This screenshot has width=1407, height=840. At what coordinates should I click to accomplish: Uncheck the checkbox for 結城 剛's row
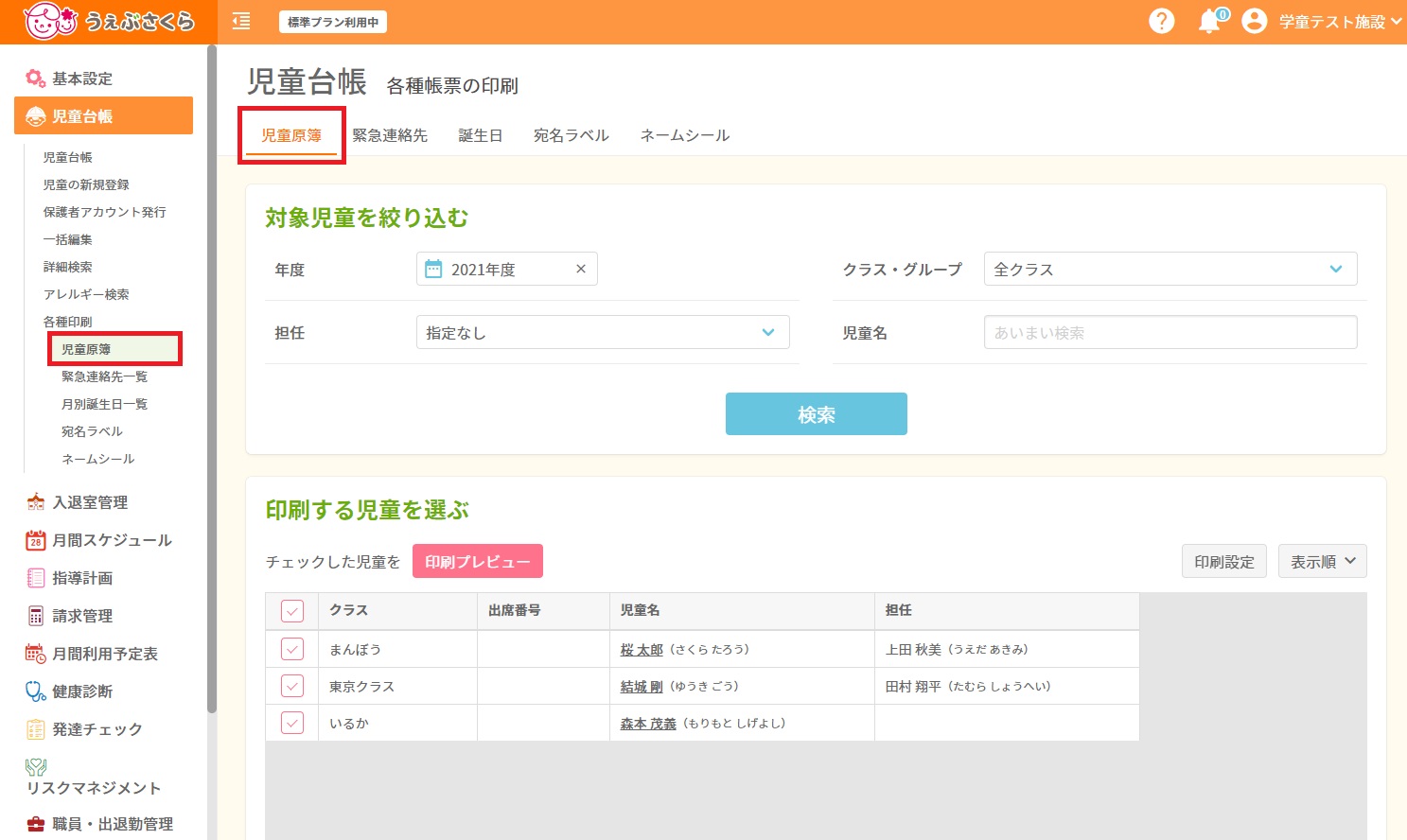tap(292, 686)
